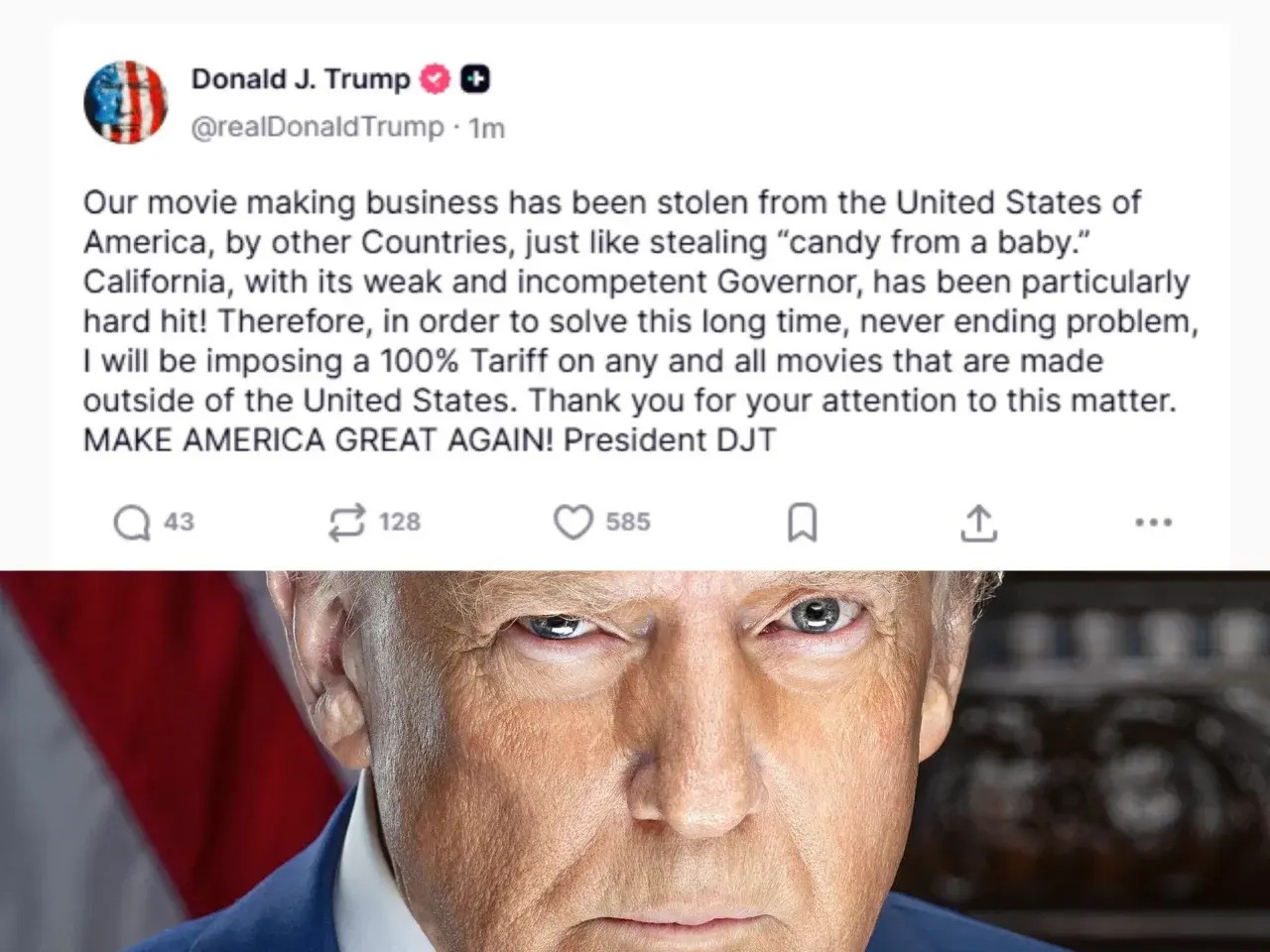Open the three-dot more options menu
The height and width of the screenshot is (952, 1270).
[1153, 523]
